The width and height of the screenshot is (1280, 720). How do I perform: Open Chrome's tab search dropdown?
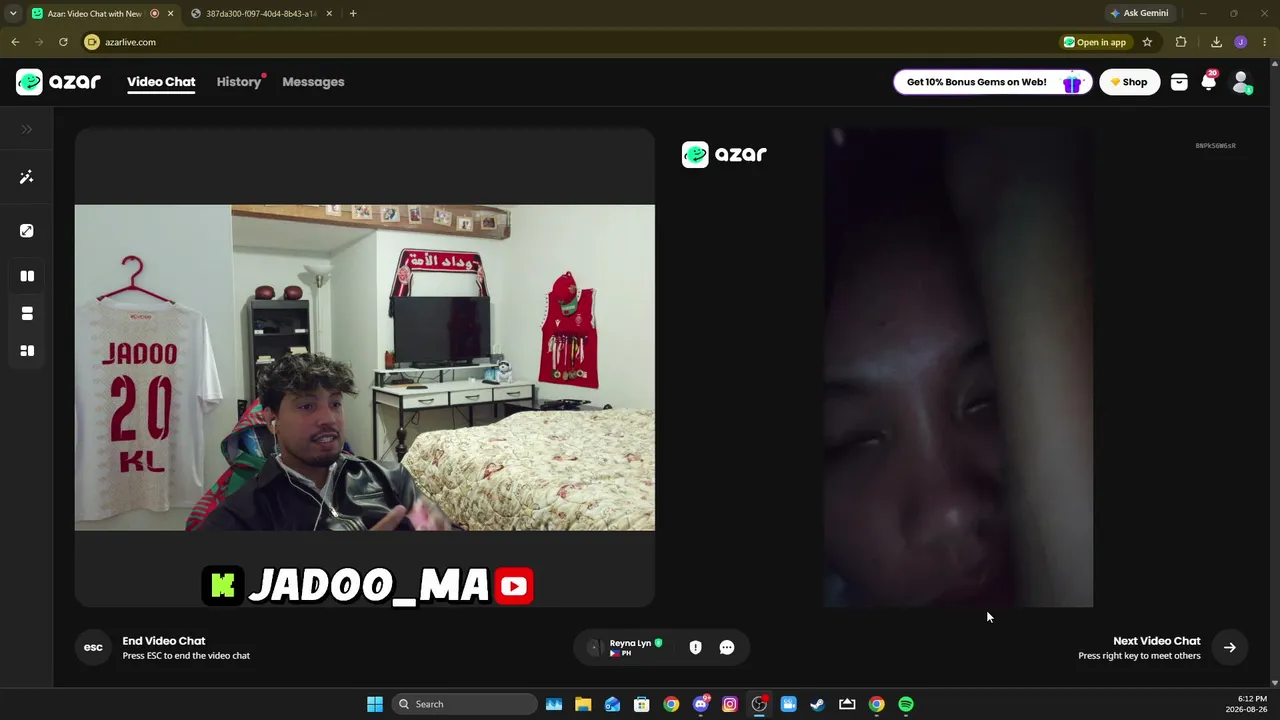click(x=13, y=13)
